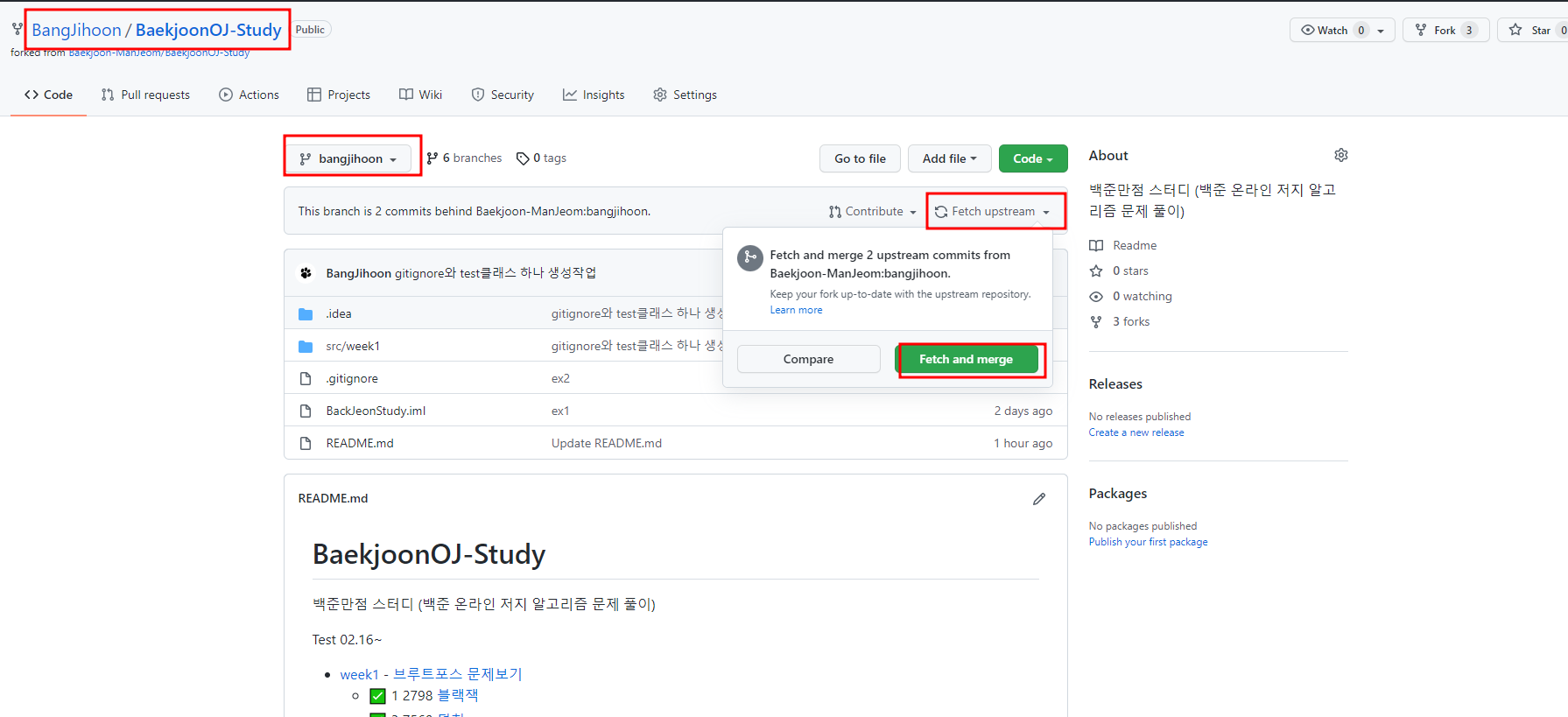The image size is (1568, 717).
Task: View the 6 branches link
Action: (x=464, y=158)
